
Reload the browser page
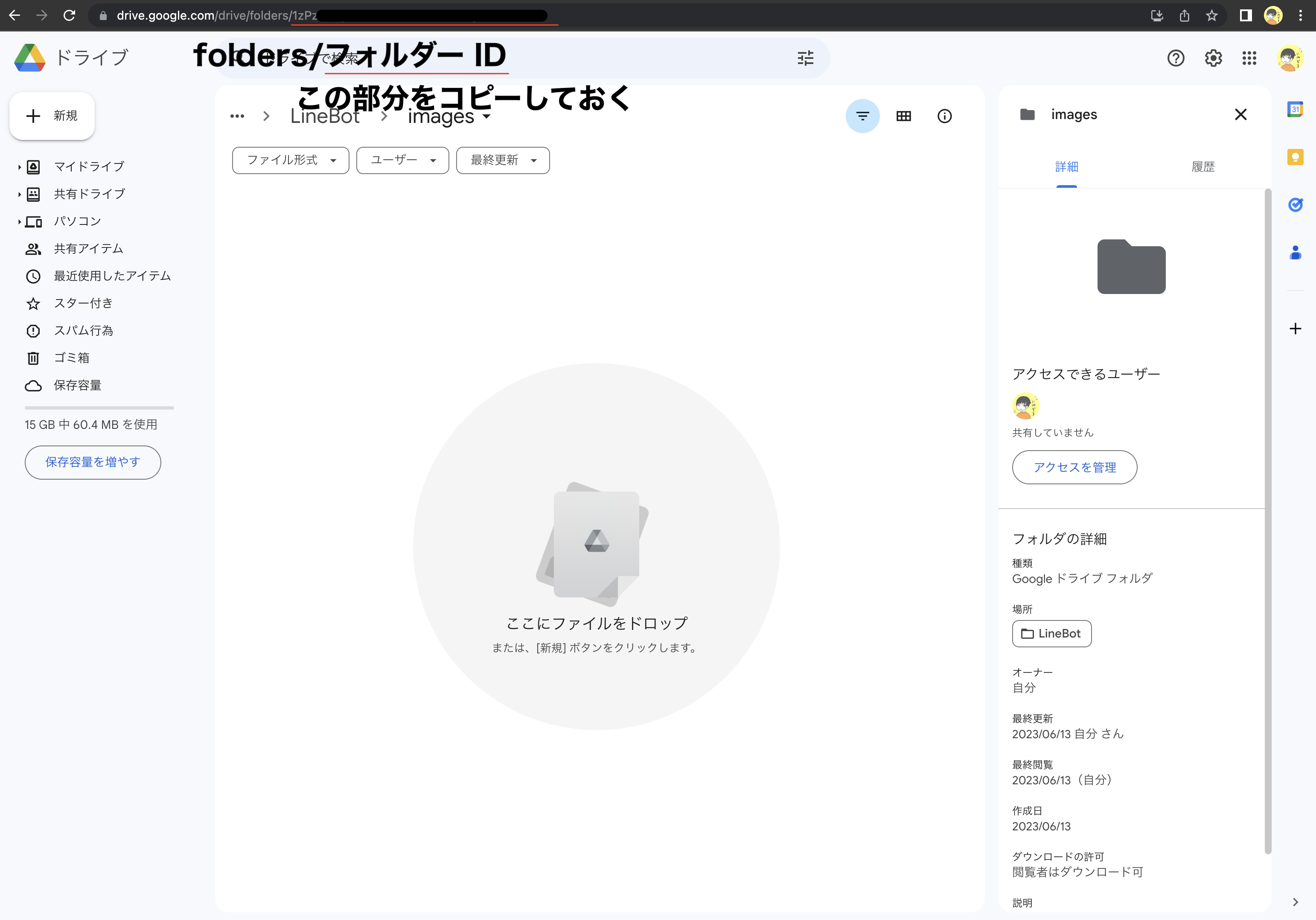(70, 15)
